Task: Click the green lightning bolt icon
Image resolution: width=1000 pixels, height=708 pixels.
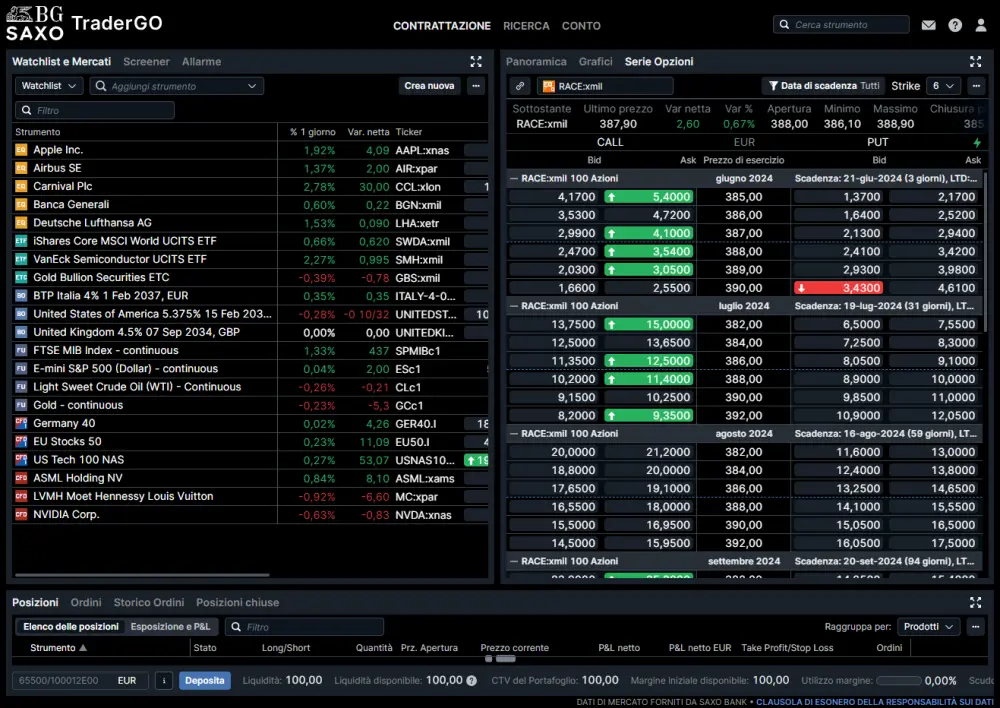Action: (976, 142)
